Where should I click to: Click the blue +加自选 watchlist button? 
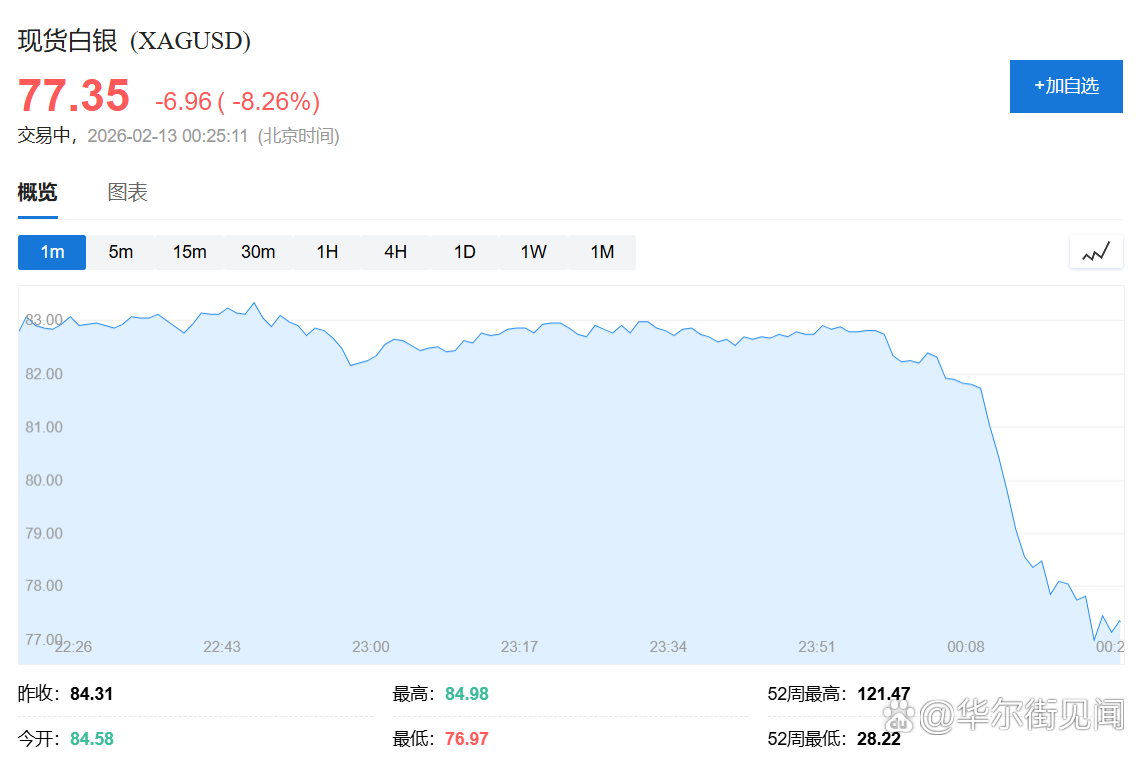(x=1066, y=86)
